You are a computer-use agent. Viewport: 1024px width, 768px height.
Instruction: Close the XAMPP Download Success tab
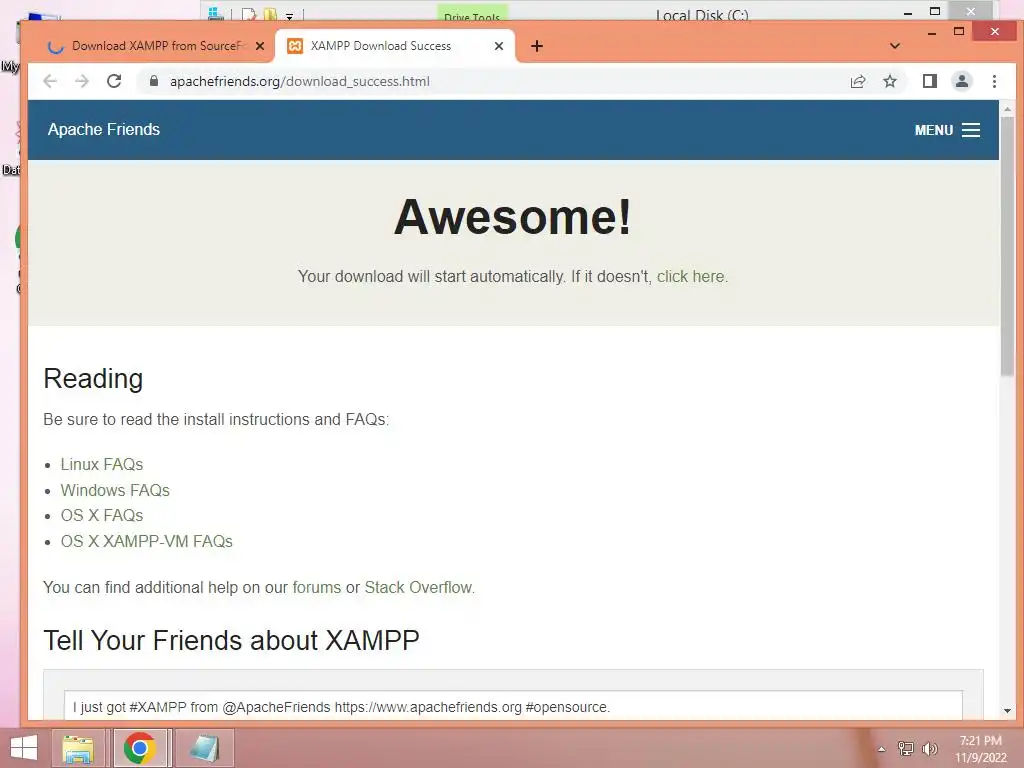pyautogui.click(x=499, y=46)
